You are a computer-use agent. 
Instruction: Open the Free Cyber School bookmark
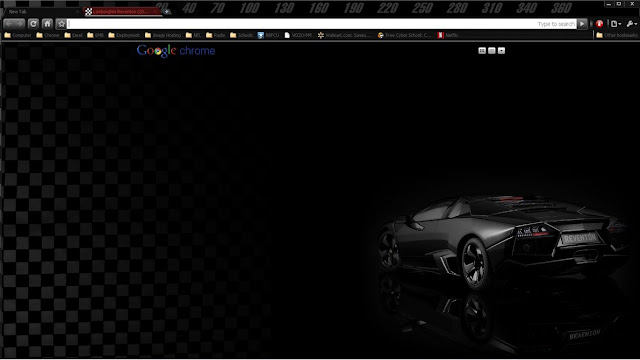pos(404,36)
